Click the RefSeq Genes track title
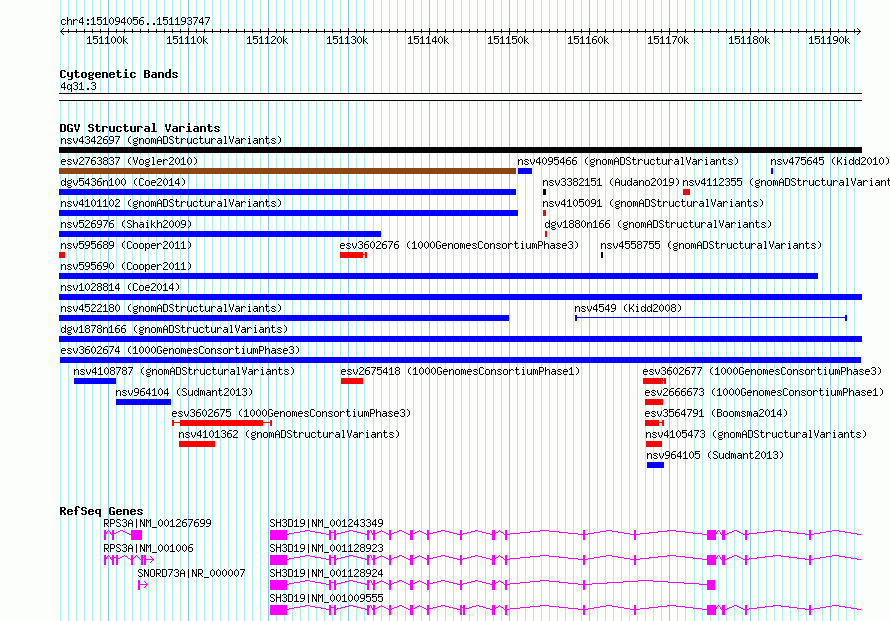This screenshot has width=890, height=621. [101, 511]
